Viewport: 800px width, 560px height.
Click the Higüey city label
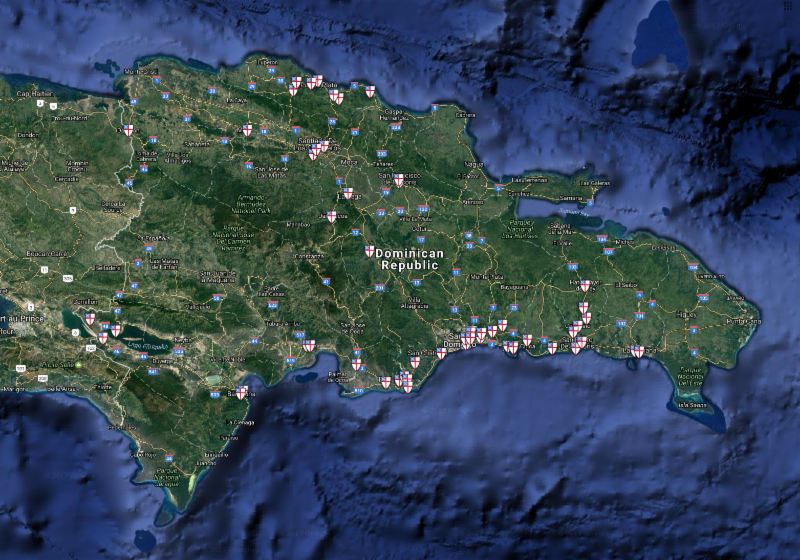[x=686, y=315]
